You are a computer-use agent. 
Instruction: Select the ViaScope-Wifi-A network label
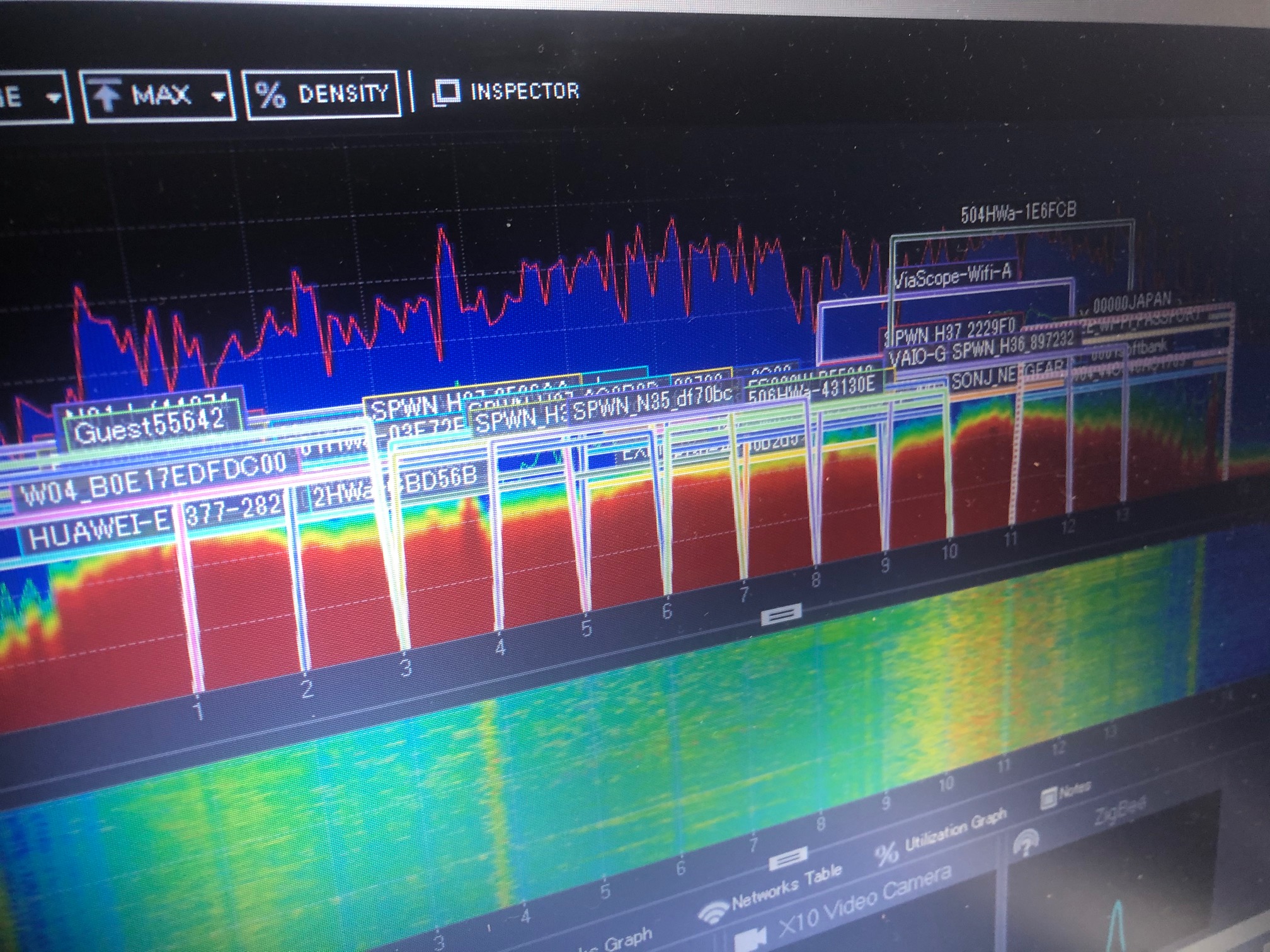pos(952,275)
